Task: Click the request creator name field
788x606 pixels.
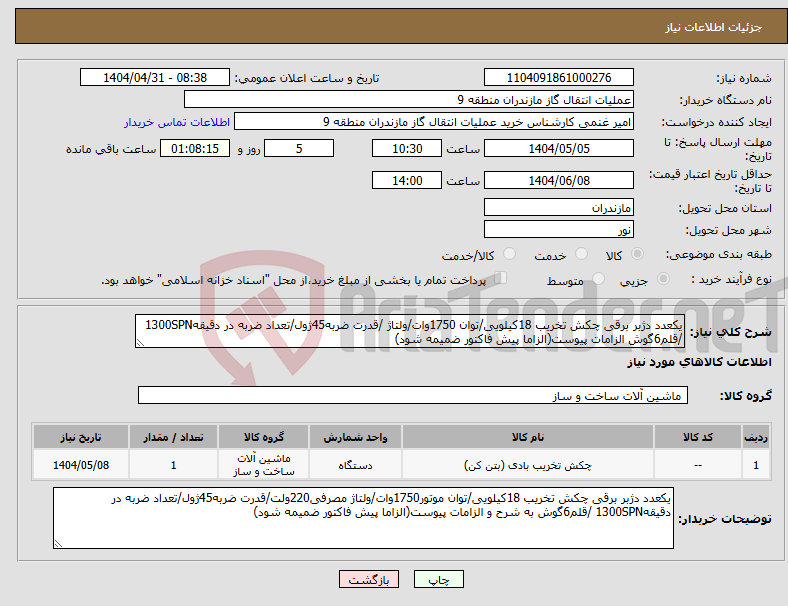Action: [x=434, y=122]
